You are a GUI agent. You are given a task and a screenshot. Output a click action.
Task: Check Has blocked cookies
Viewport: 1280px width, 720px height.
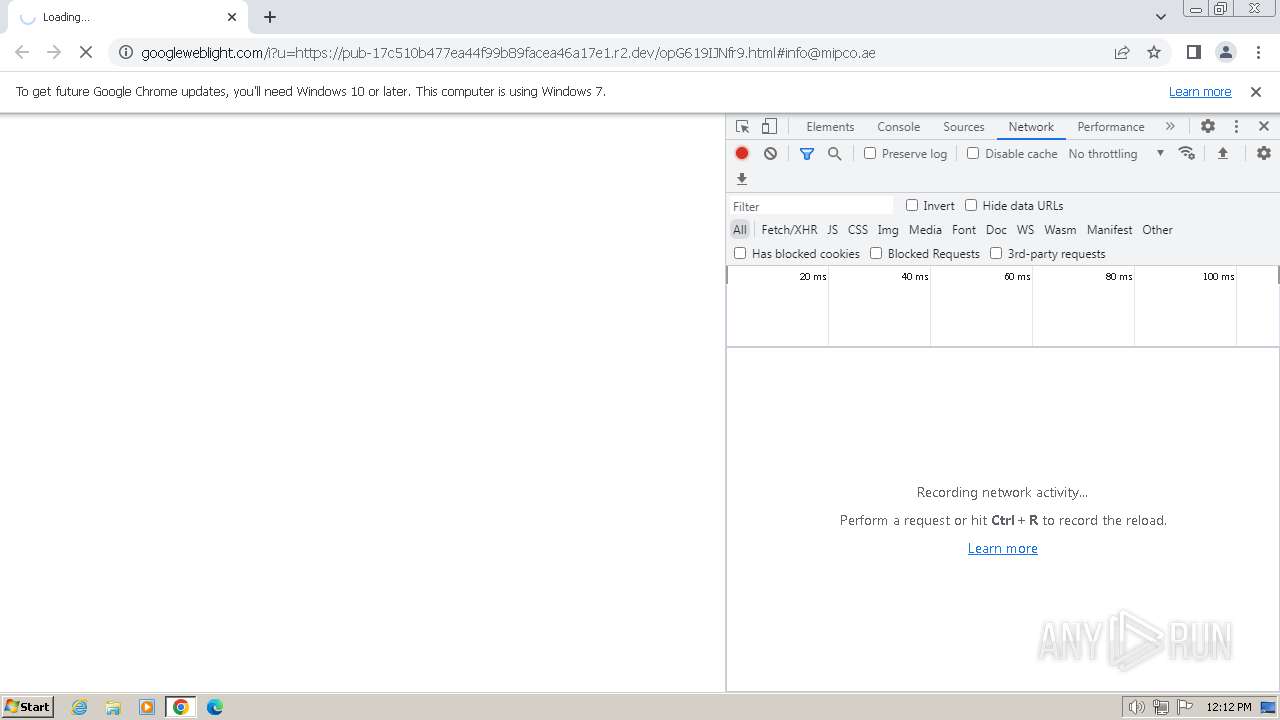[740, 253]
